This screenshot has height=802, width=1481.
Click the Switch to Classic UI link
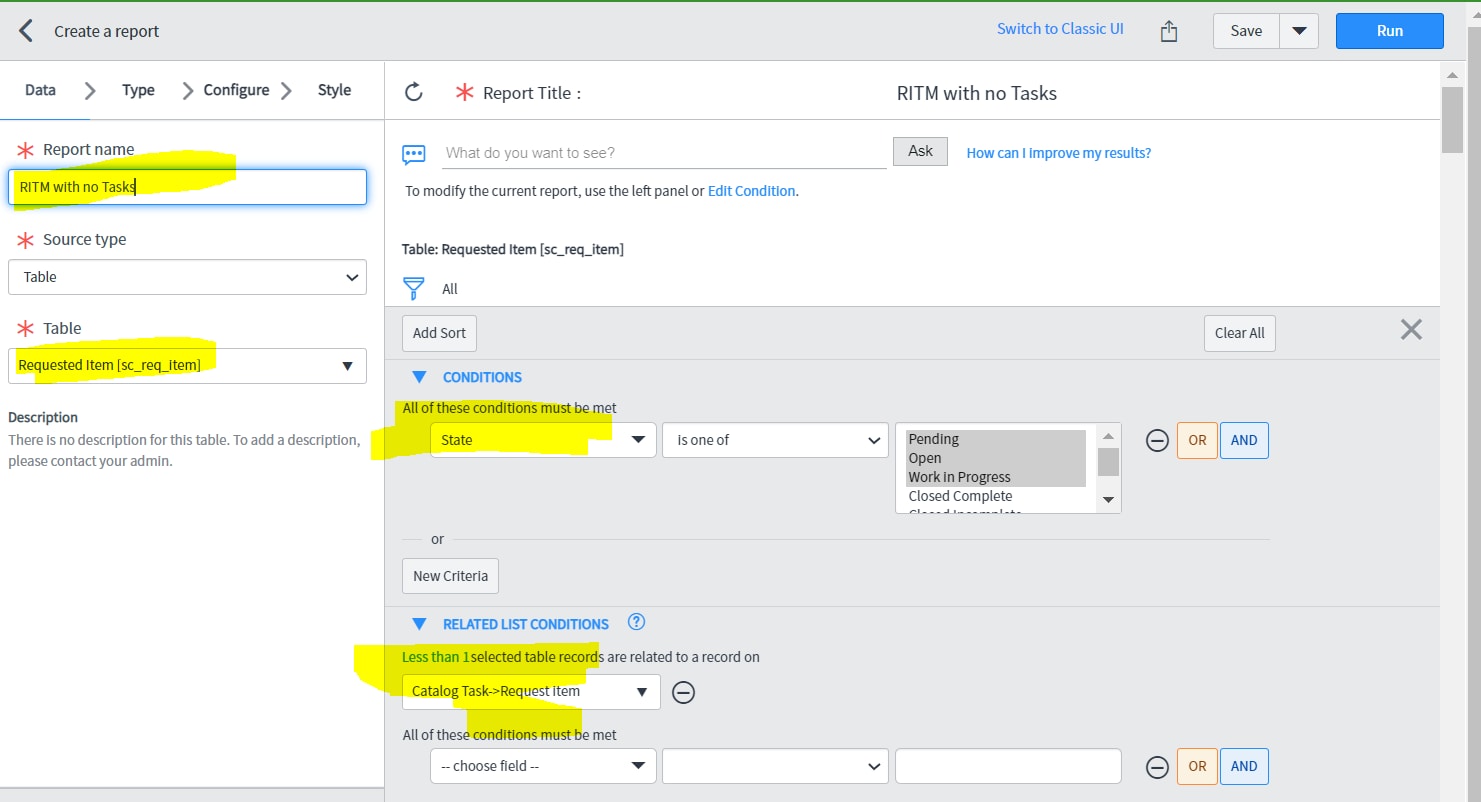tap(1060, 29)
